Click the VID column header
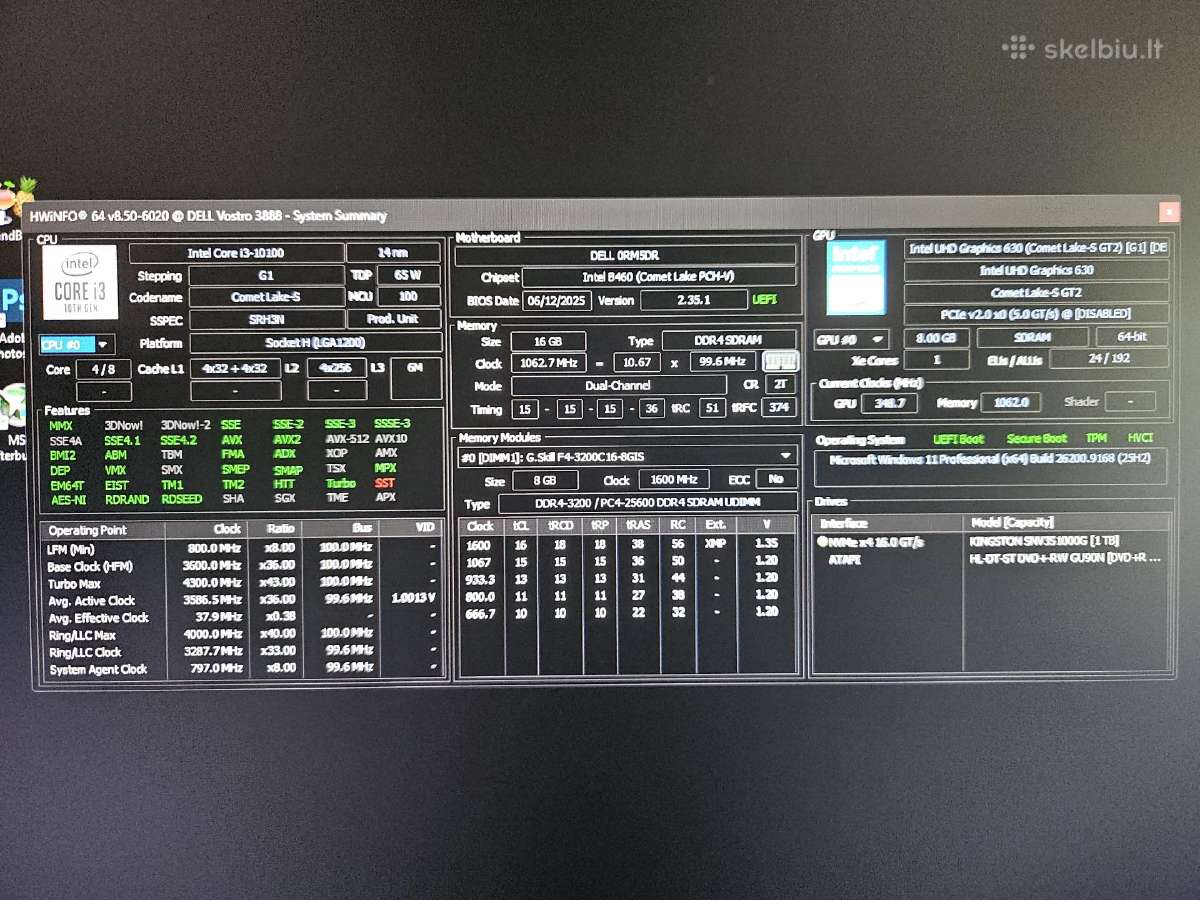This screenshot has width=1200, height=900. tap(424, 527)
